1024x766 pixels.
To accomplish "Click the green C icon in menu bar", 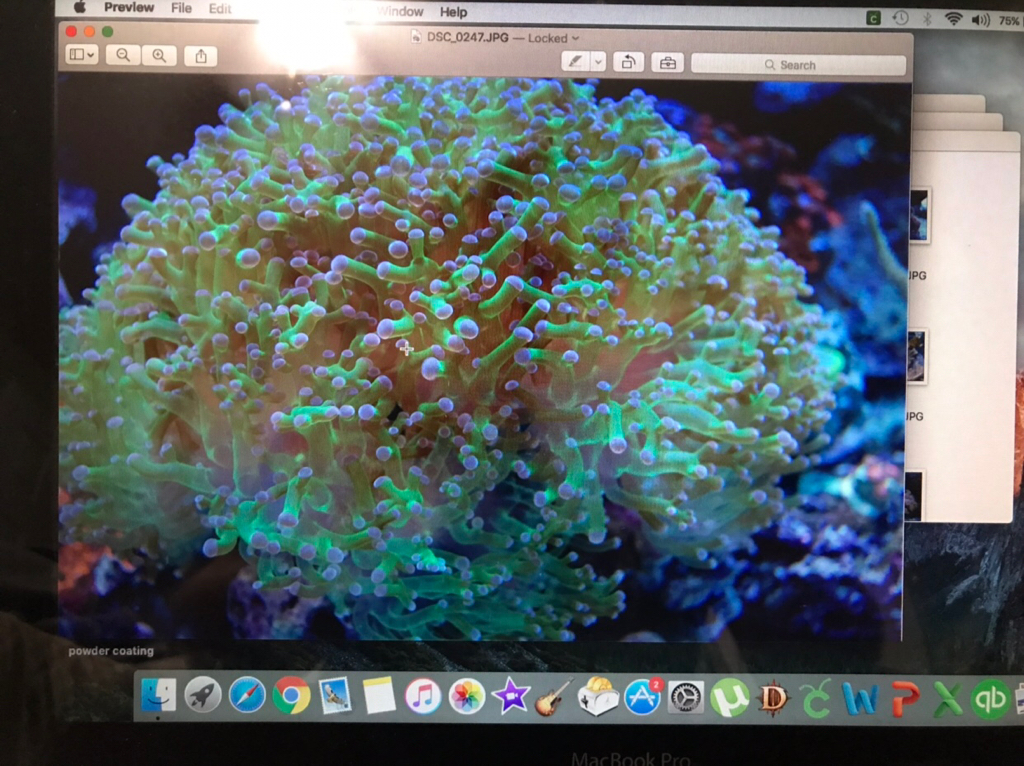I will pos(873,18).
